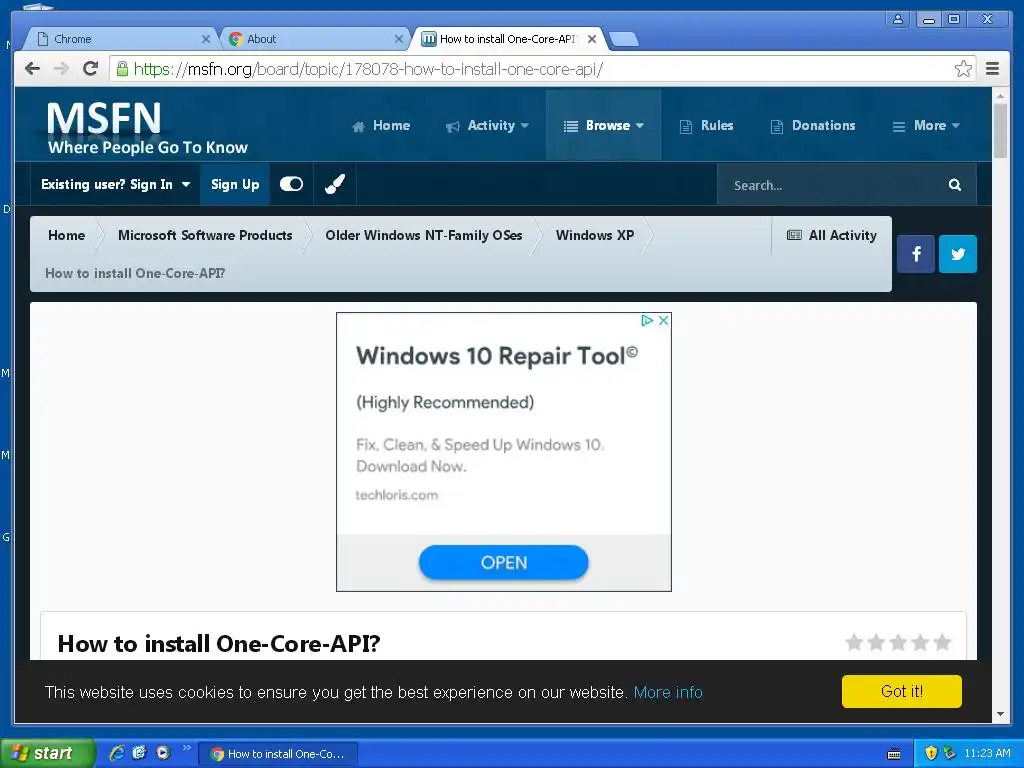Viewport: 1024px width, 768px height.
Task: Open a new tab with the new-tab button
Action: pos(624,40)
